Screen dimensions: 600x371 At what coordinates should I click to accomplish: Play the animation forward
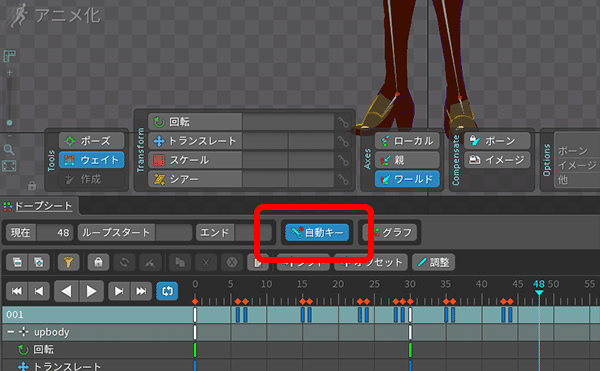(x=91, y=291)
